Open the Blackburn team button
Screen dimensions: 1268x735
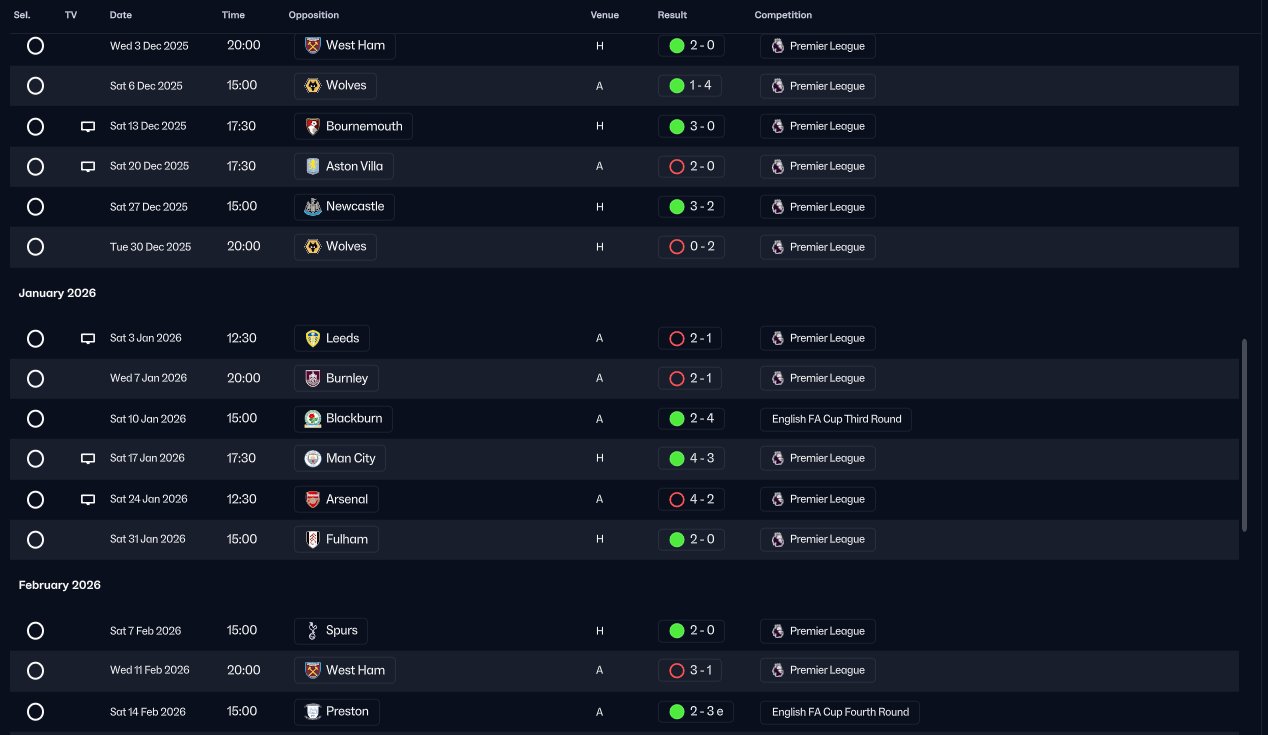343,419
